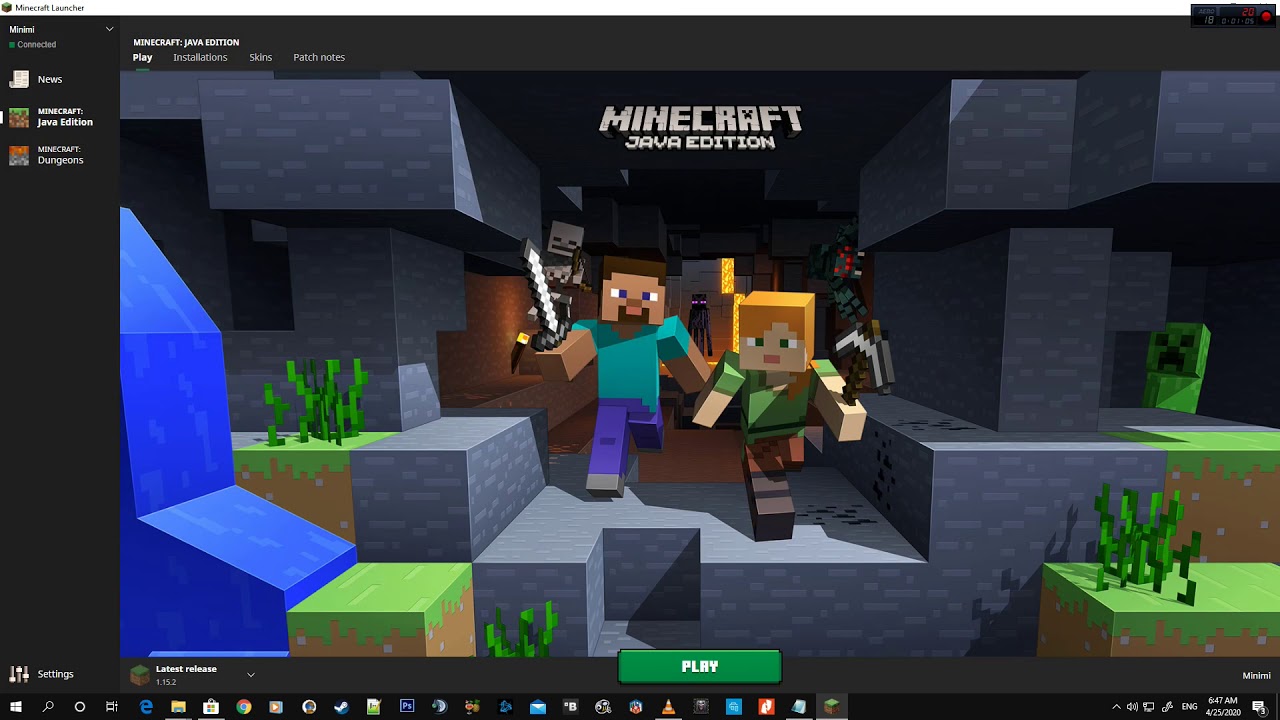Viewport: 1280px width, 720px height.
Task: Open the Patch notes tab
Action: pyautogui.click(x=319, y=57)
